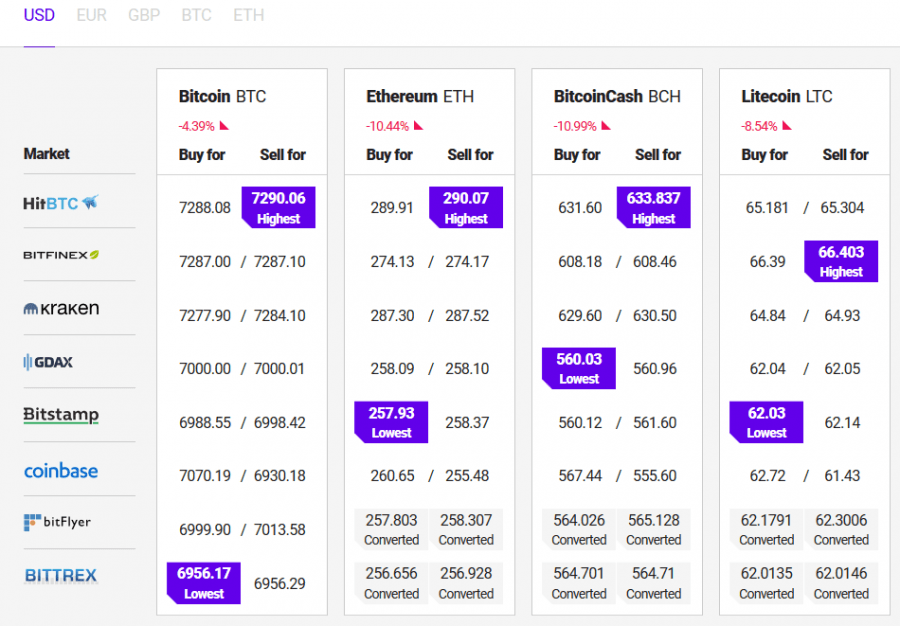Switch to the EUR currency tab

[x=91, y=15]
